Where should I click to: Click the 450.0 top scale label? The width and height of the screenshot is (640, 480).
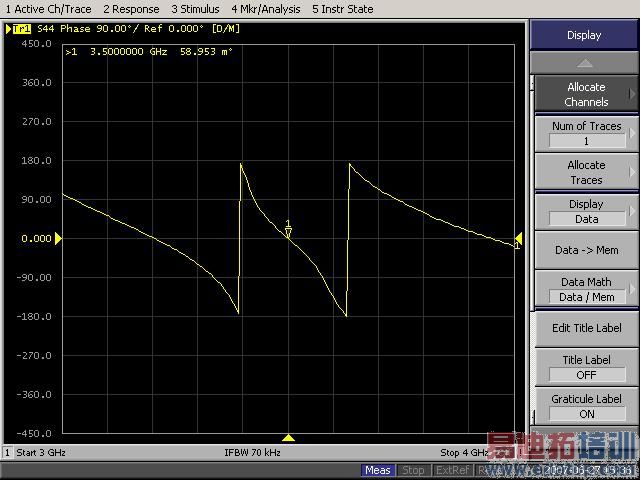click(36, 44)
